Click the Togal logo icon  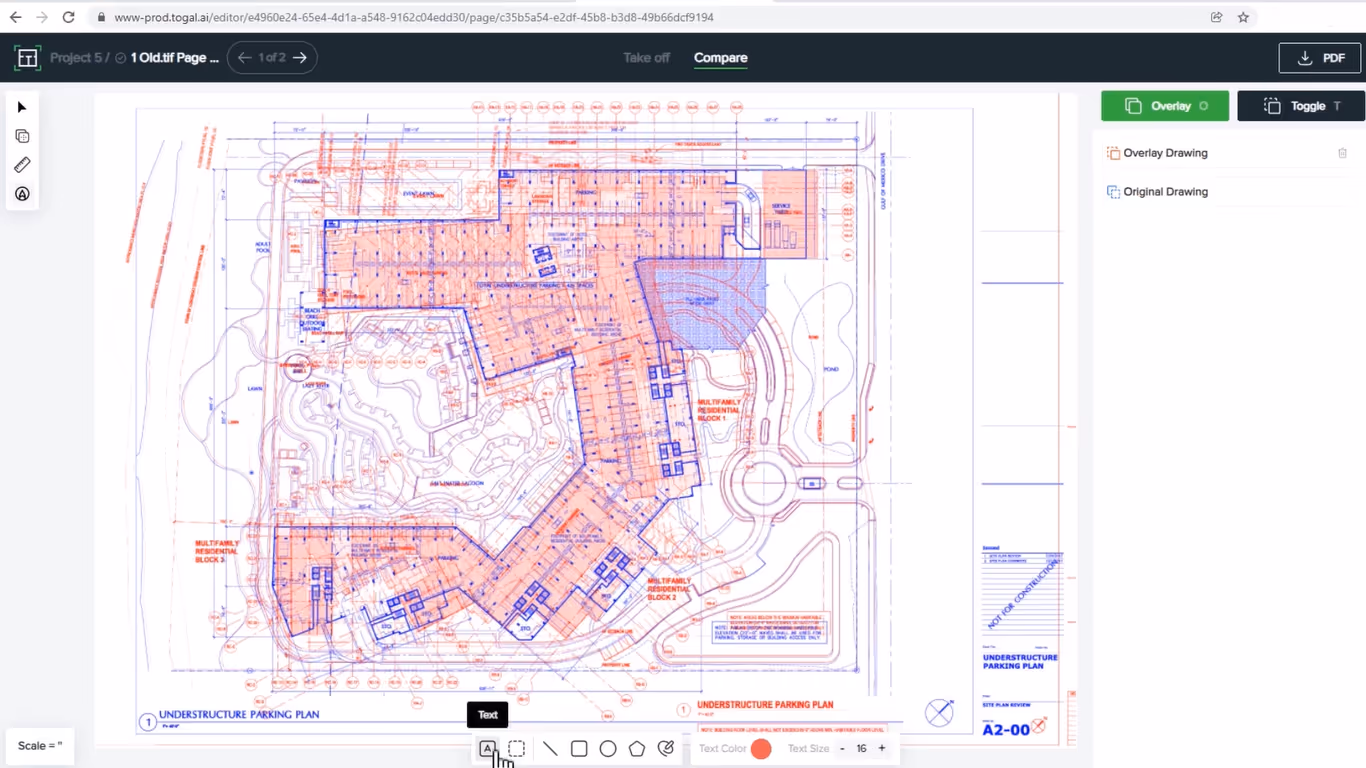(x=27, y=58)
